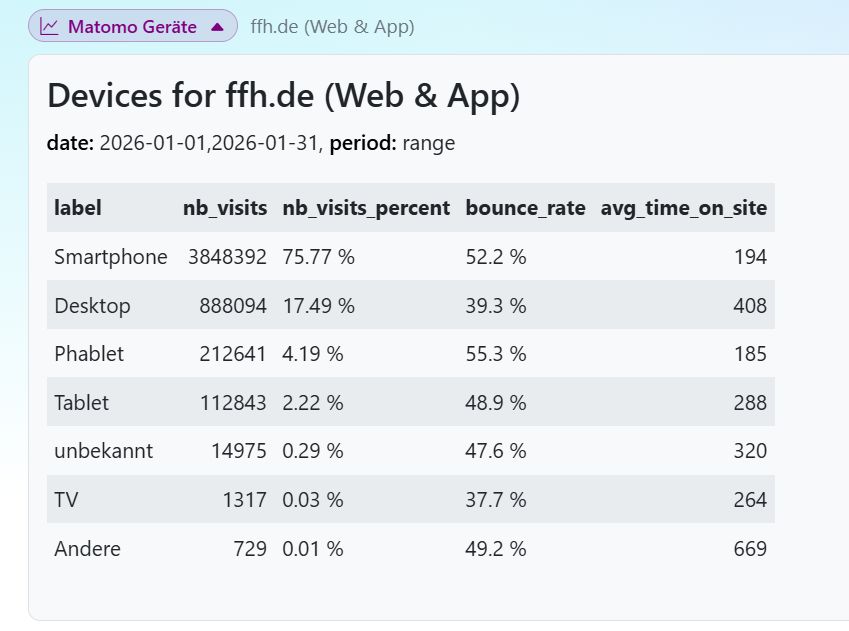Click the date range text 2026-01-01,2026-01-31

210,143
